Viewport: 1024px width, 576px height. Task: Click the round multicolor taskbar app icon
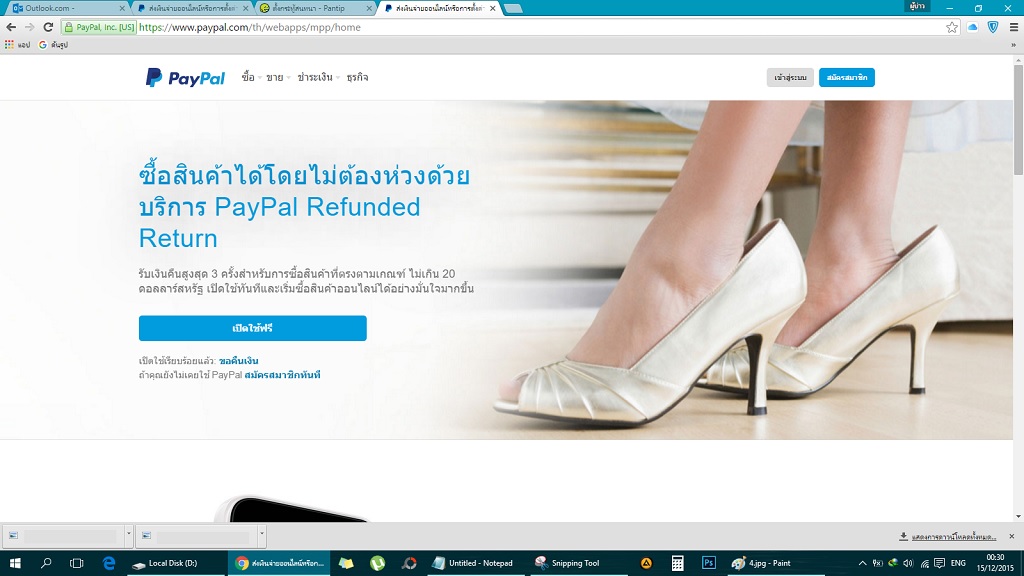click(x=409, y=563)
